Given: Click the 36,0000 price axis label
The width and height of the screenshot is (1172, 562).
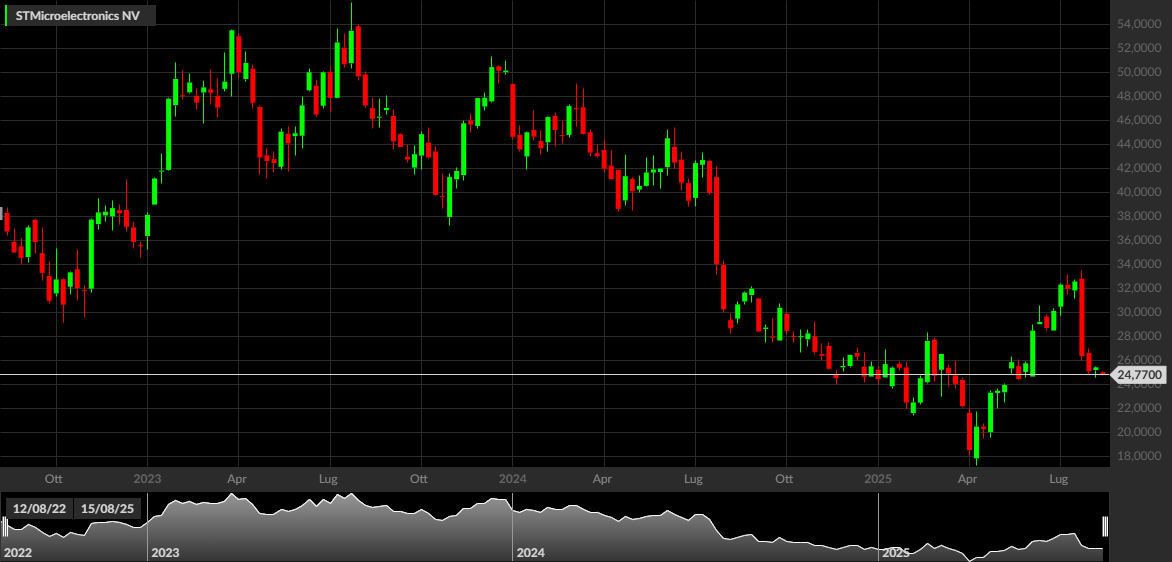Looking at the screenshot, I should [1139, 241].
